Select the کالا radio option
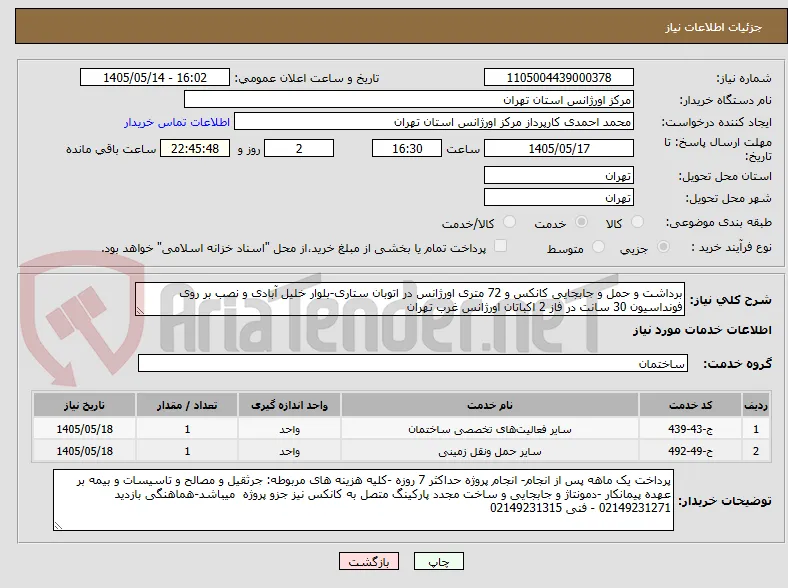The image size is (788, 588). coord(637,222)
